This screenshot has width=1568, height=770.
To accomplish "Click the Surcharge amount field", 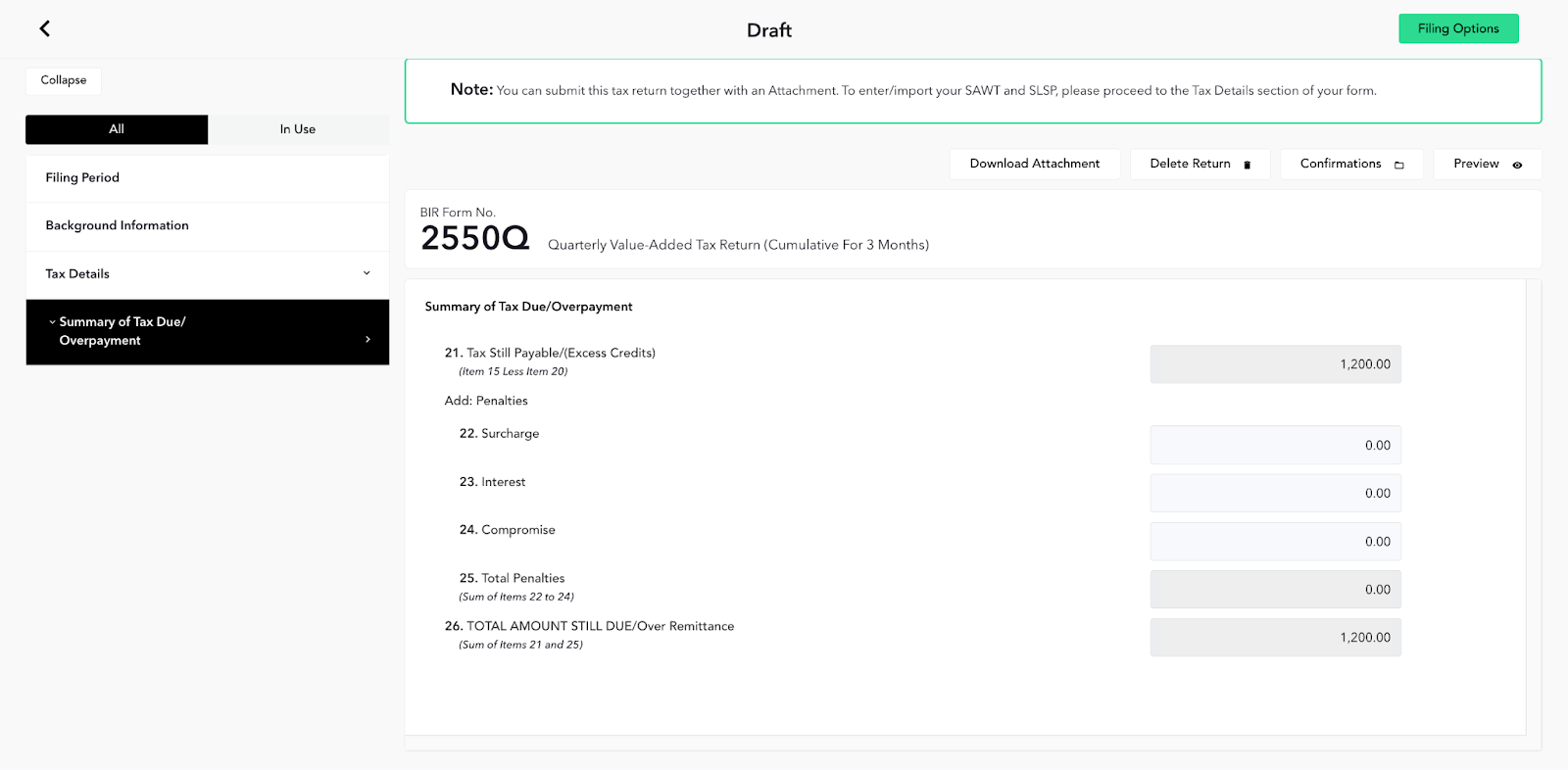I will click(x=1275, y=445).
